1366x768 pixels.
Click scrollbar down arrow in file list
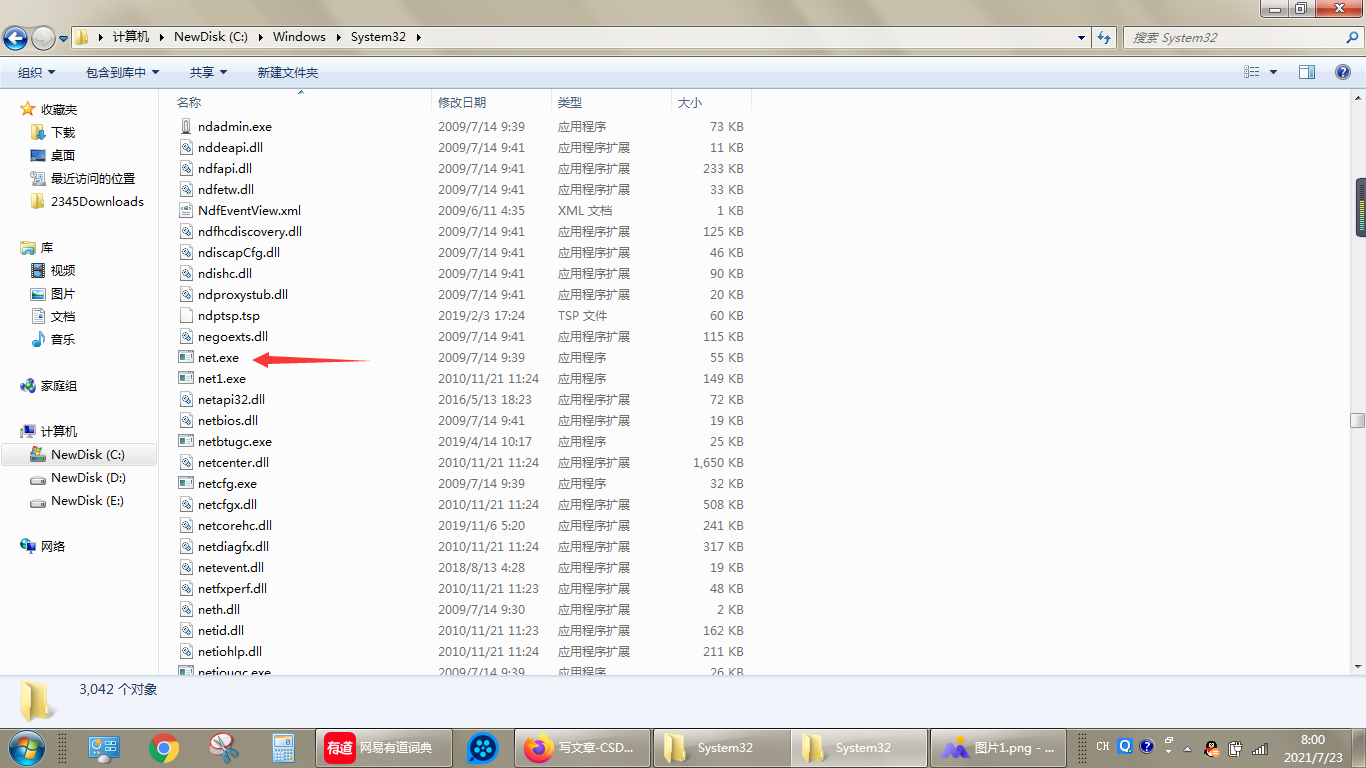(1360, 665)
